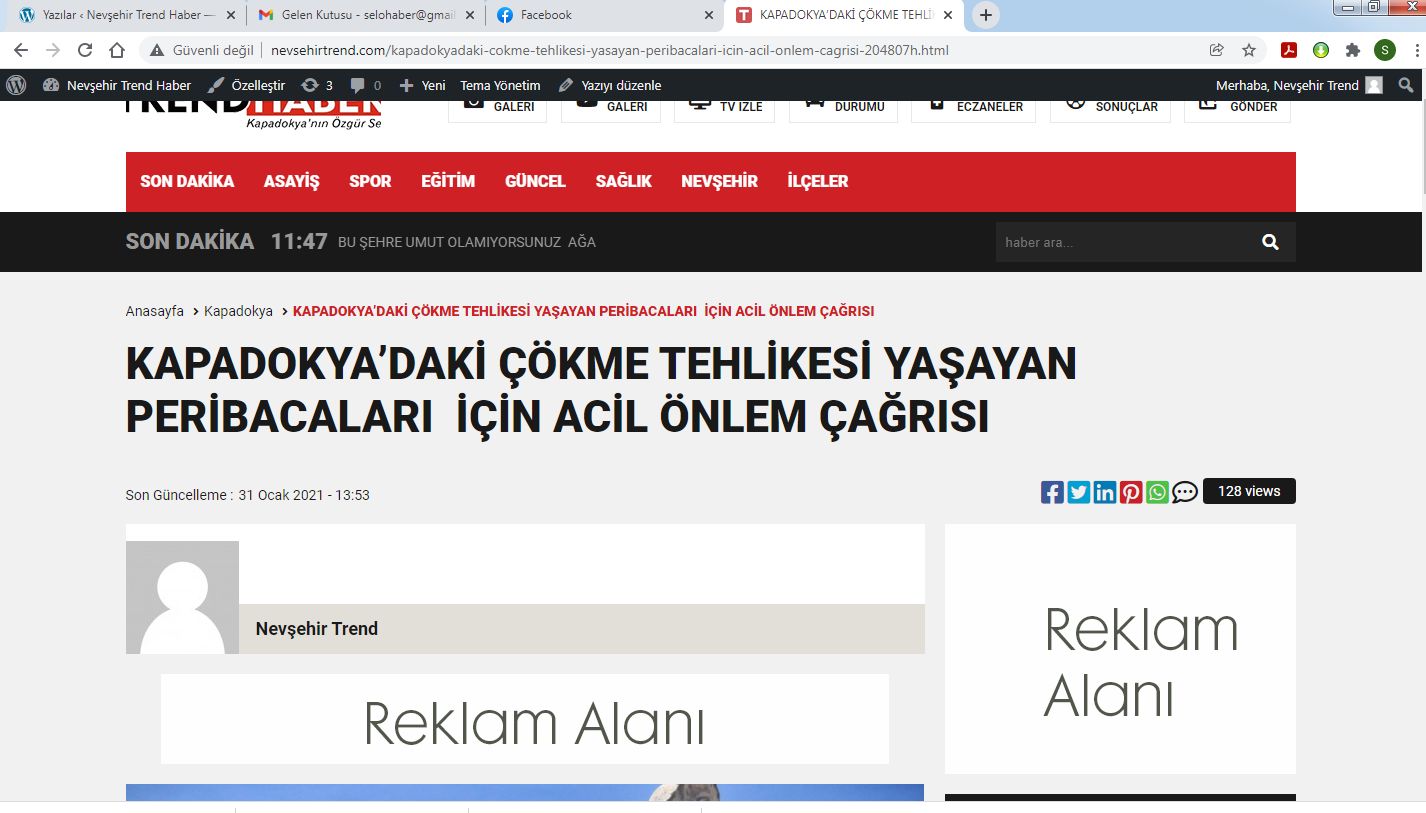Screen dimensions: 1426x813
Task: Open new tab with plus button
Action: [x=986, y=15]
